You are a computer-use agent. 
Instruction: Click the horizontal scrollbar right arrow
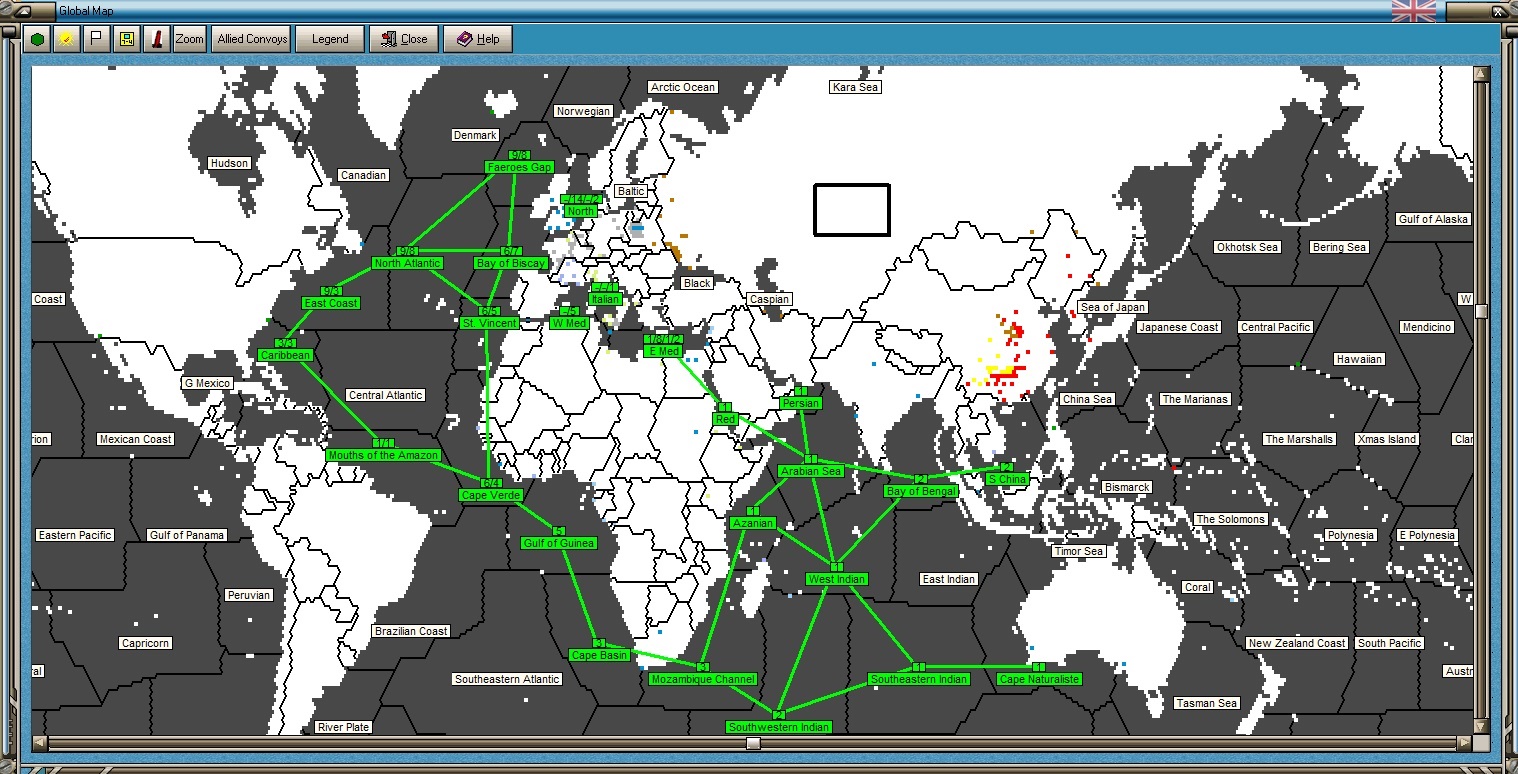pos(1465,743)
